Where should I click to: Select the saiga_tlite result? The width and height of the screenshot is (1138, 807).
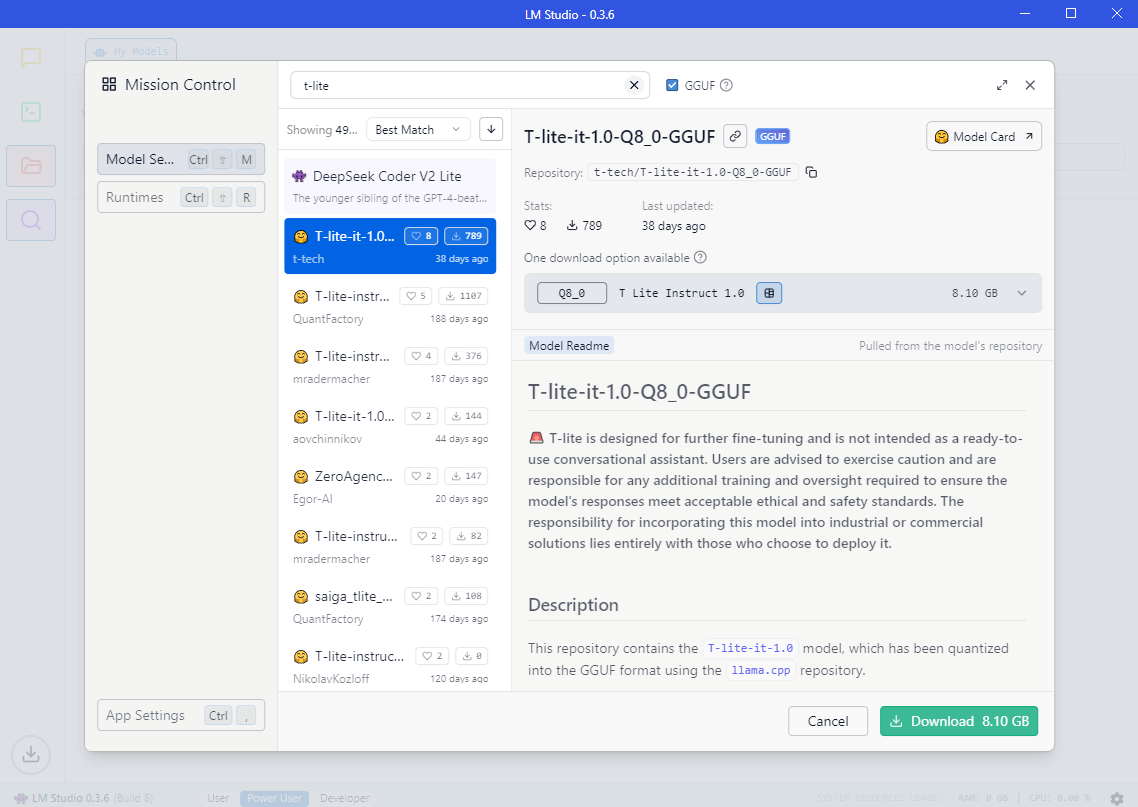390,607
